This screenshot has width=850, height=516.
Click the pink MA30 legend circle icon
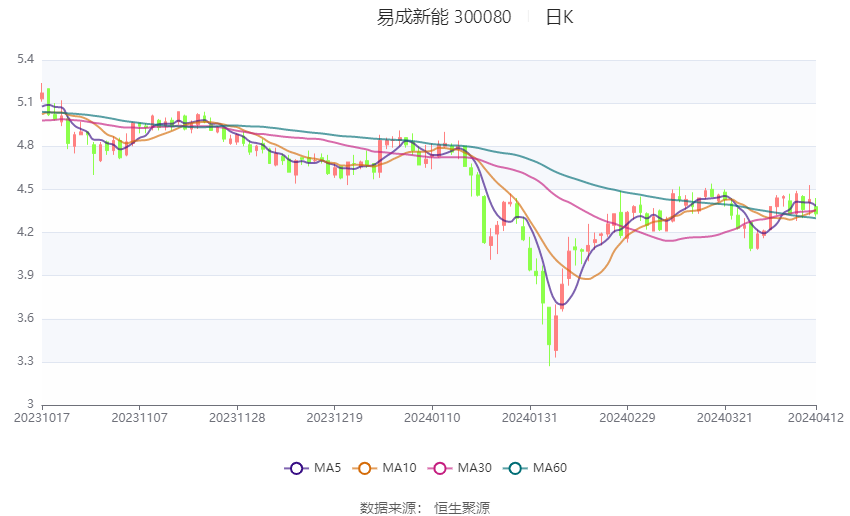pyautogui.click(x=440, y=469)
